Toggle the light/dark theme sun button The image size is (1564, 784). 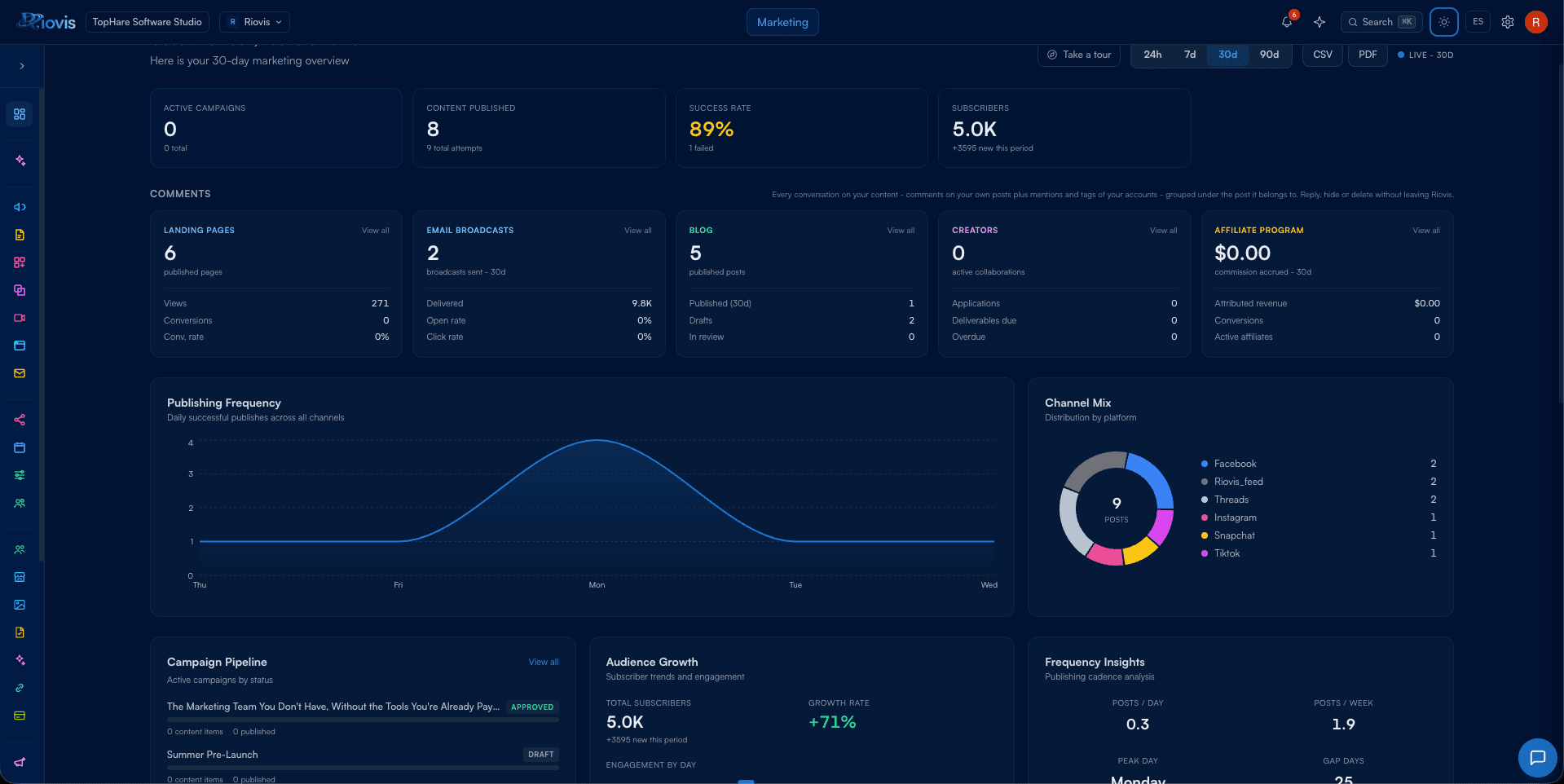1444,22
